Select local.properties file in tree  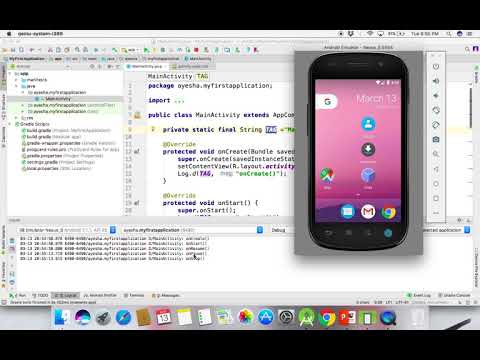point(56,168)
